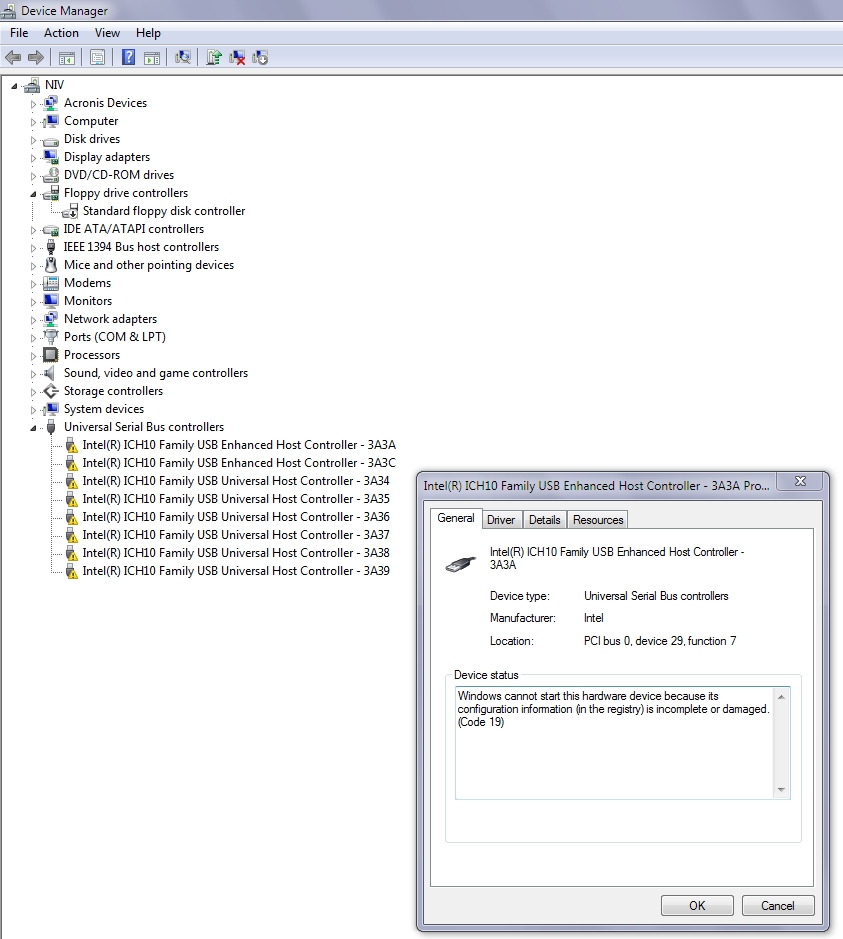
Task: Expand the Computer category
Action: [x=34, y=122]
